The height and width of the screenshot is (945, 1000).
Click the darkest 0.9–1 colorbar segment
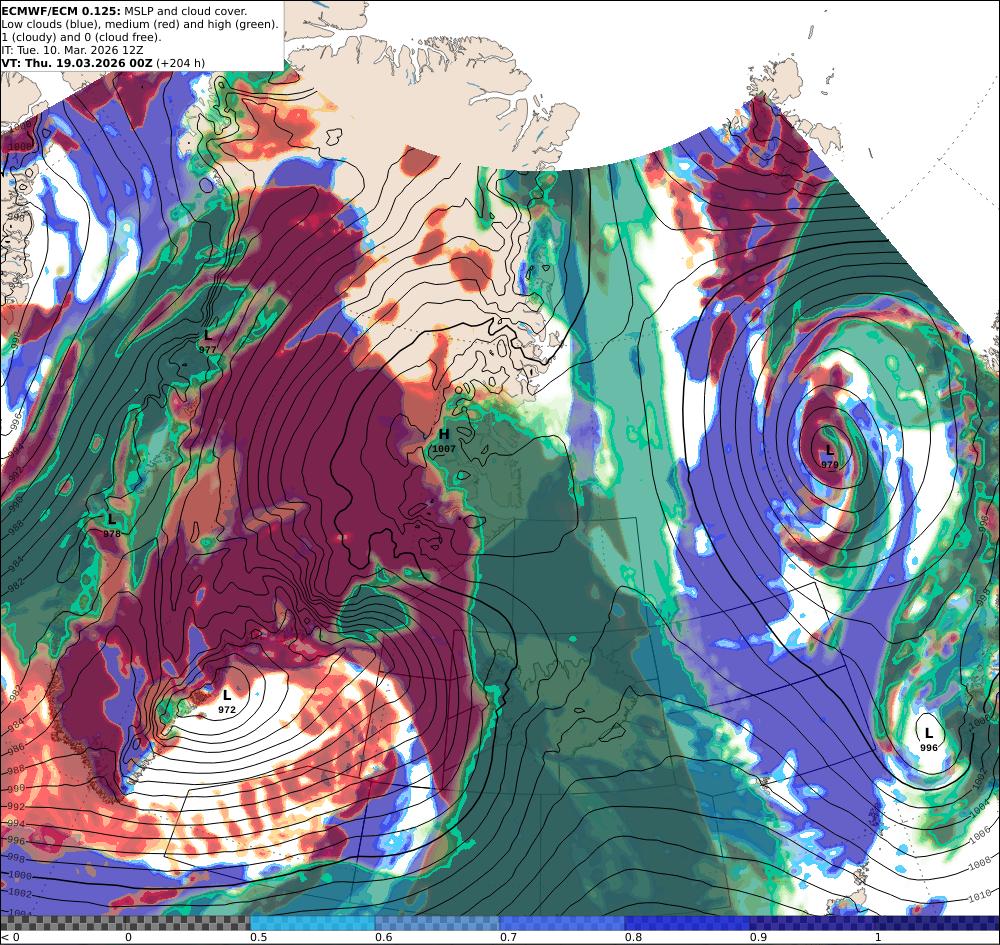pyautogui.click(x=812, y=923)
